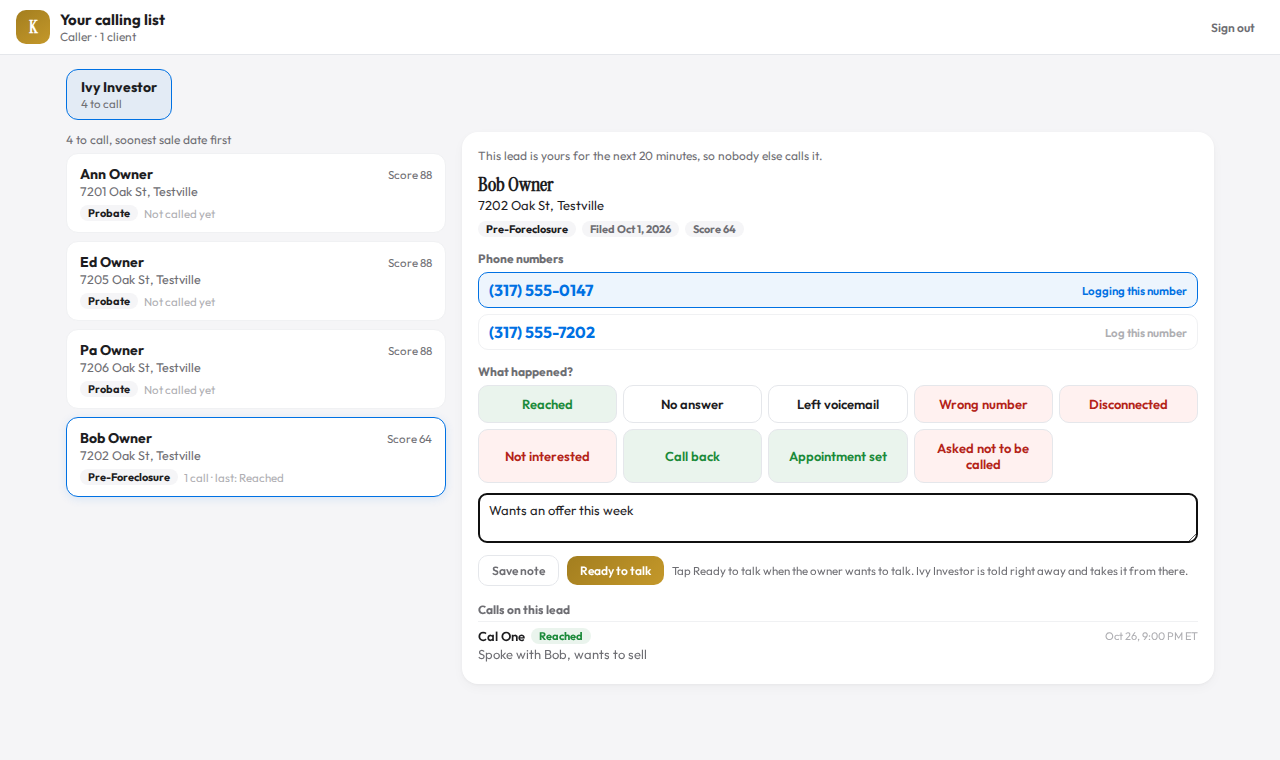Click into the call note text area
Screen dimensions: 1280x760
tap(838, 518)
